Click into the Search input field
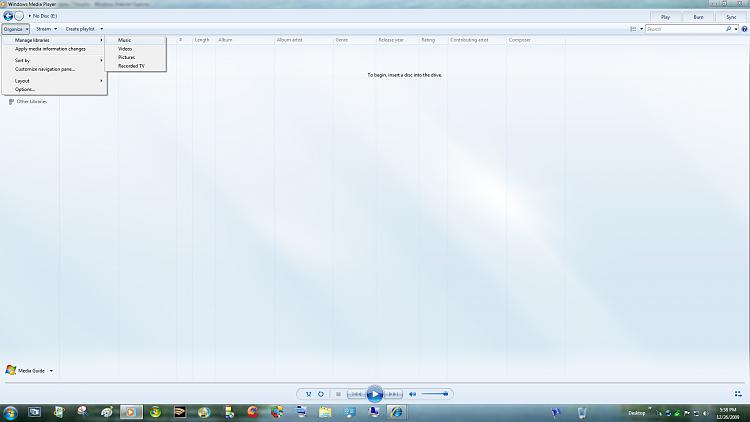 point(684,29)
